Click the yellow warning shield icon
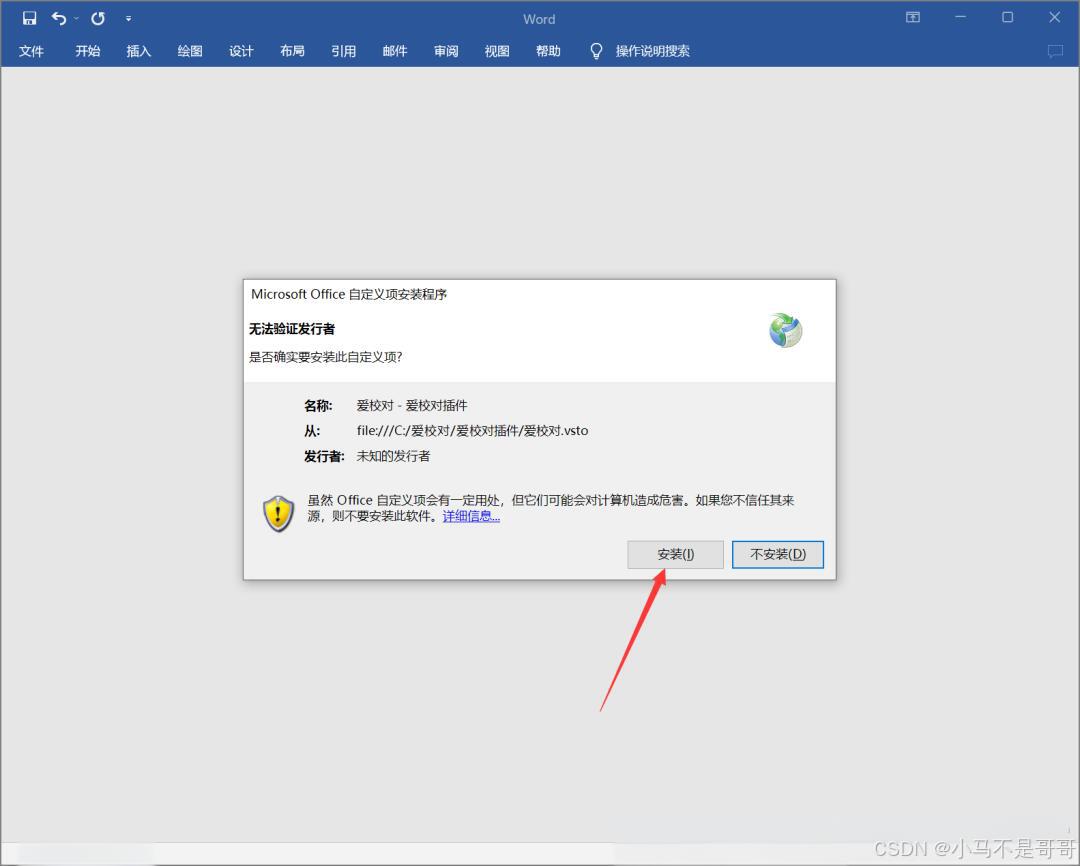1080x866 pixels. tap(278, 513)
